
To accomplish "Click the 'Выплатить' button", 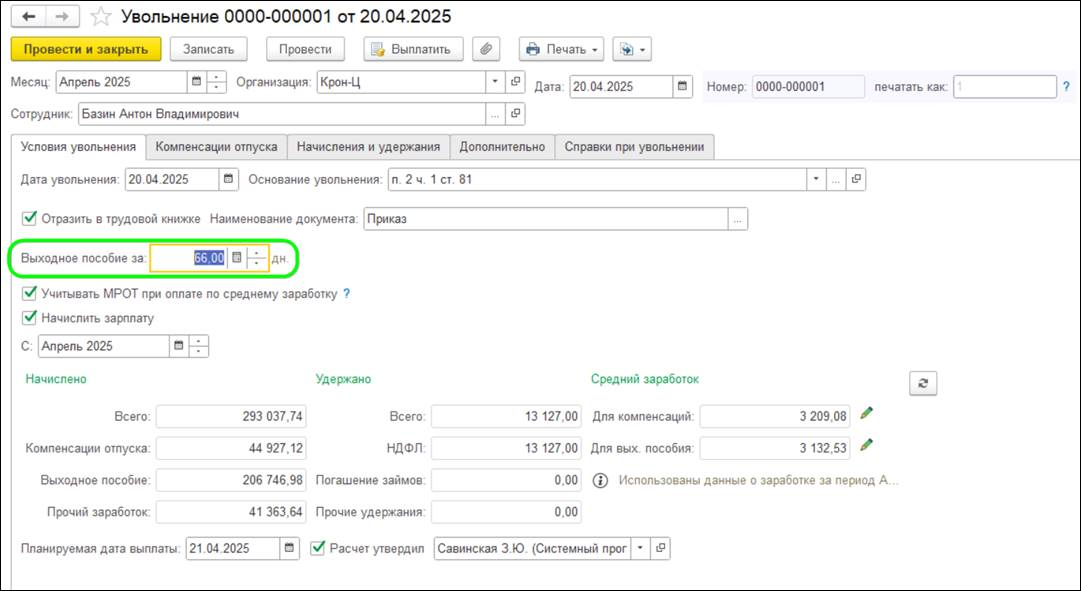I will pyautogui.click(x=413, y=49).
